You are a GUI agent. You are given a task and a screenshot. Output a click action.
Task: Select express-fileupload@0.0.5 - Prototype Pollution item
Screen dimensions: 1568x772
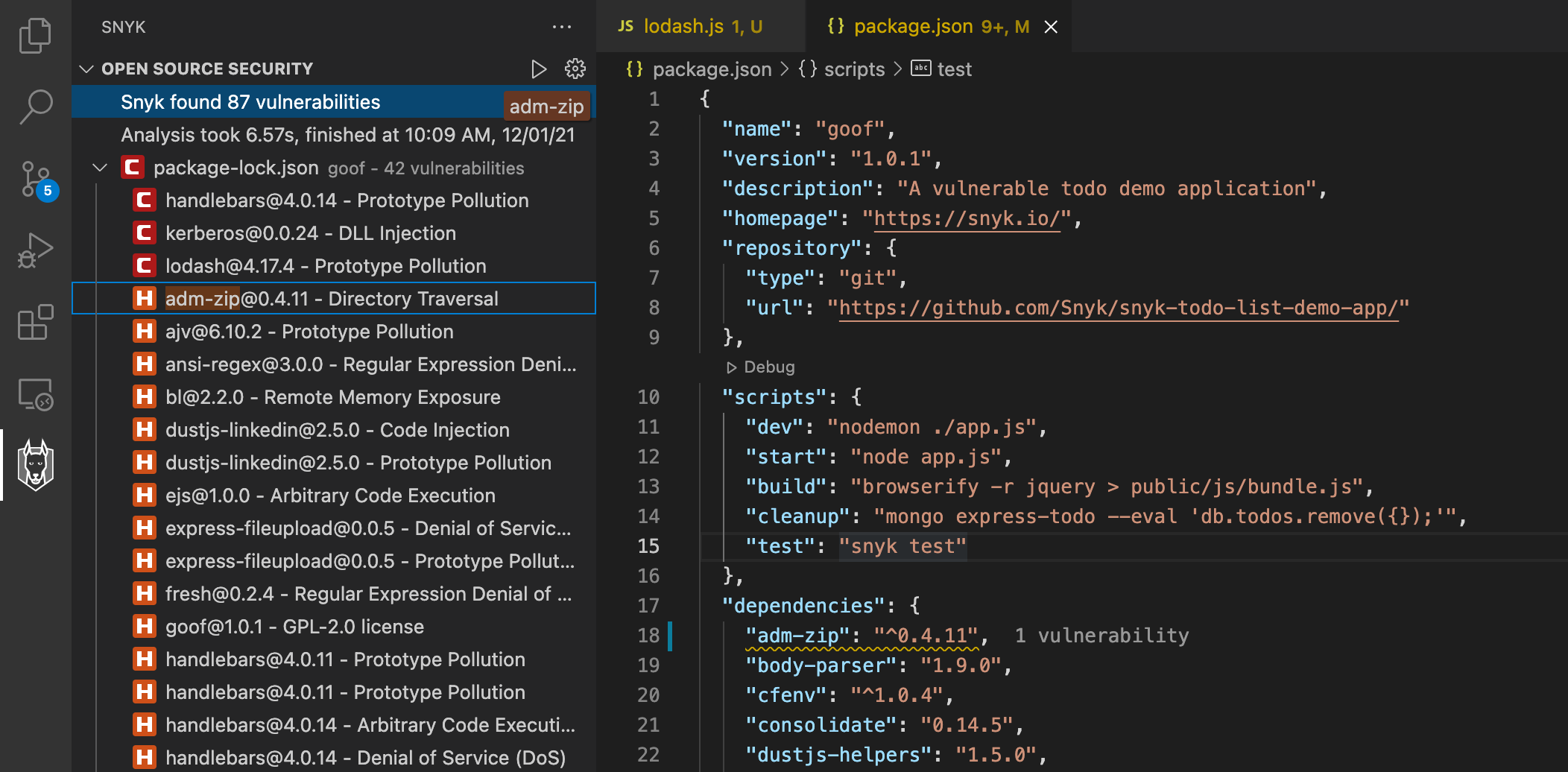point(334,561)
